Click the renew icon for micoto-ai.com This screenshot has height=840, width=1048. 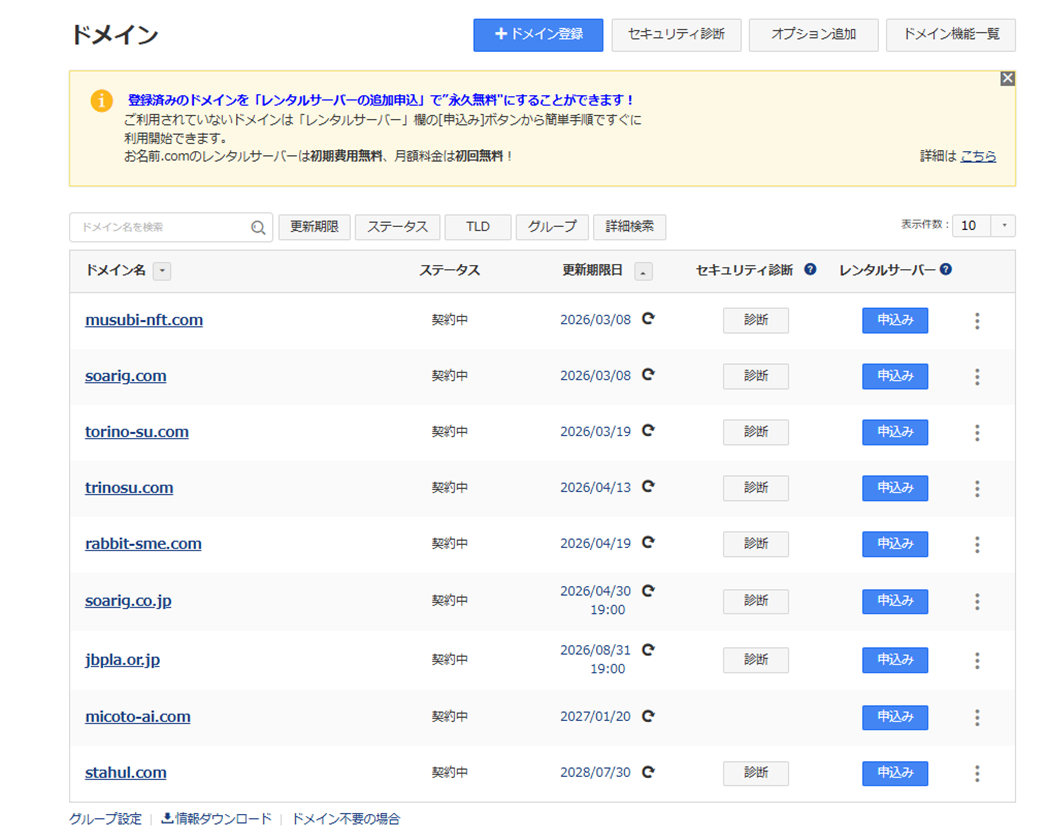[x=648, y=716]
